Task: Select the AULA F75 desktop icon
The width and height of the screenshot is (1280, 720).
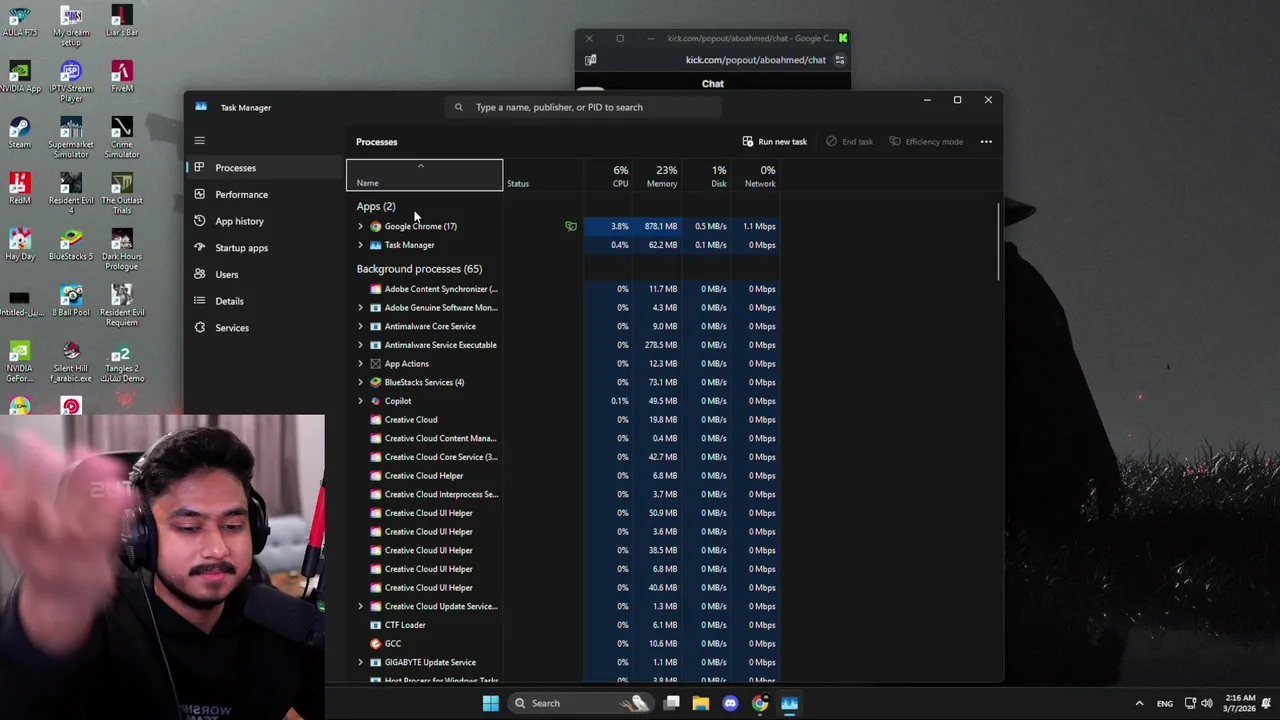Action: click(x=19, y=21)
